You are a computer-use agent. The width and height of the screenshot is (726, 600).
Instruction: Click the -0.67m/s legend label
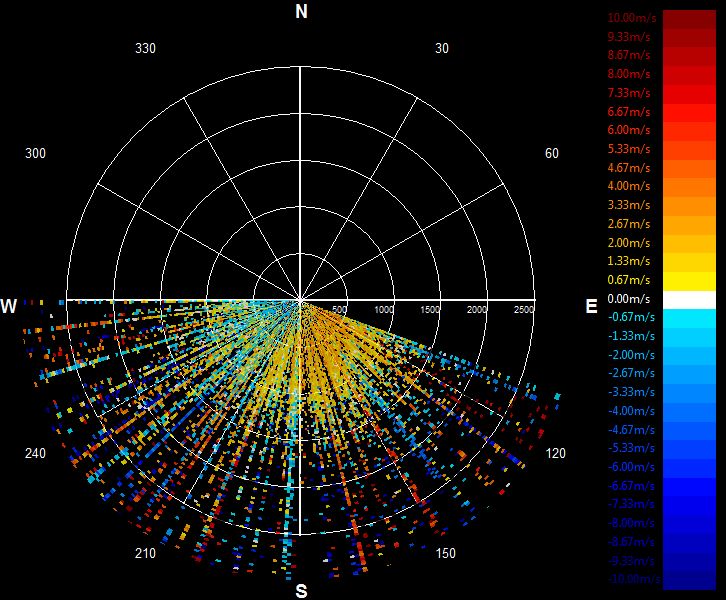click(631, 317)
